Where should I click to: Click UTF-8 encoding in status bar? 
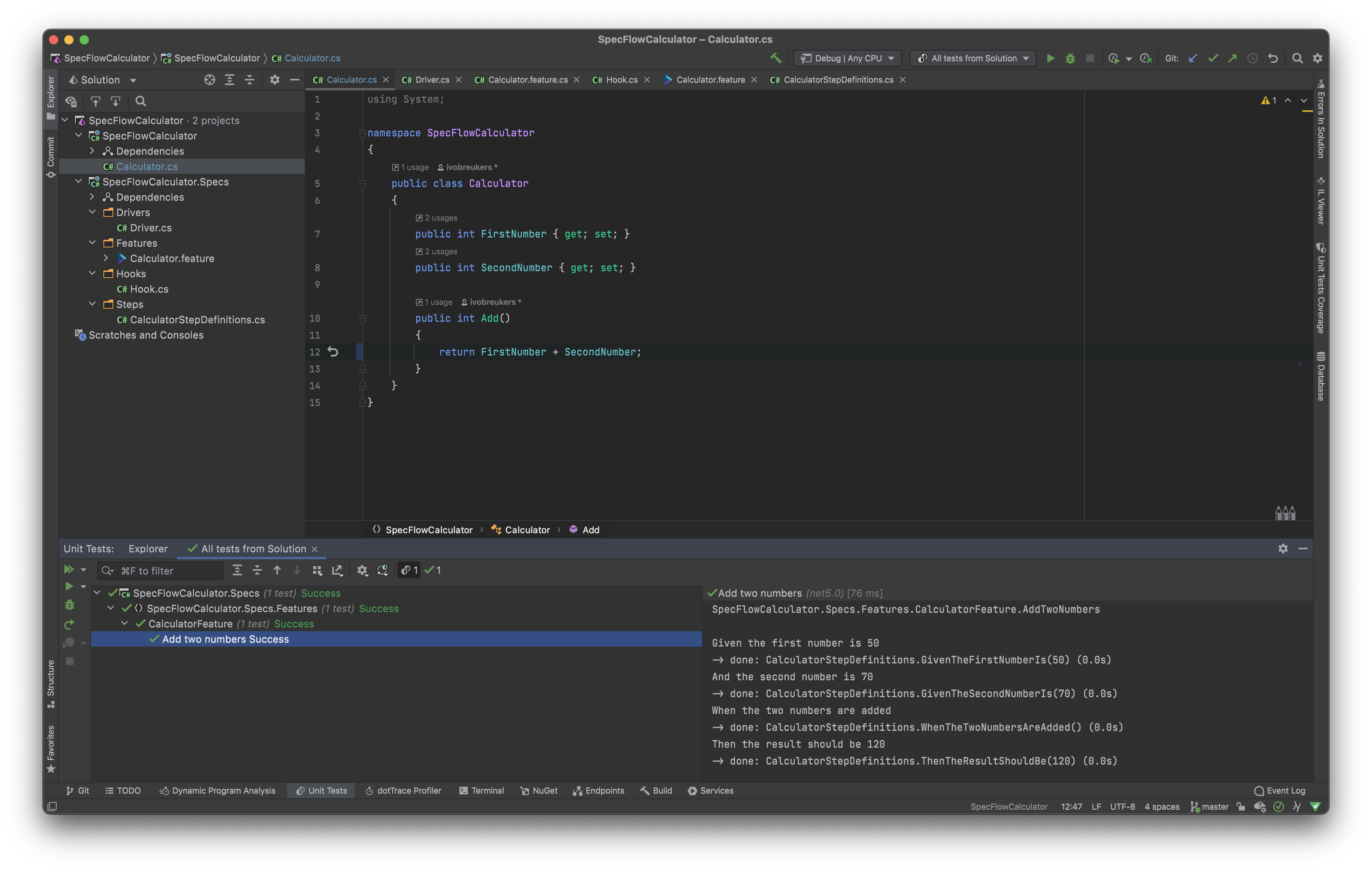click(1122, 807)
